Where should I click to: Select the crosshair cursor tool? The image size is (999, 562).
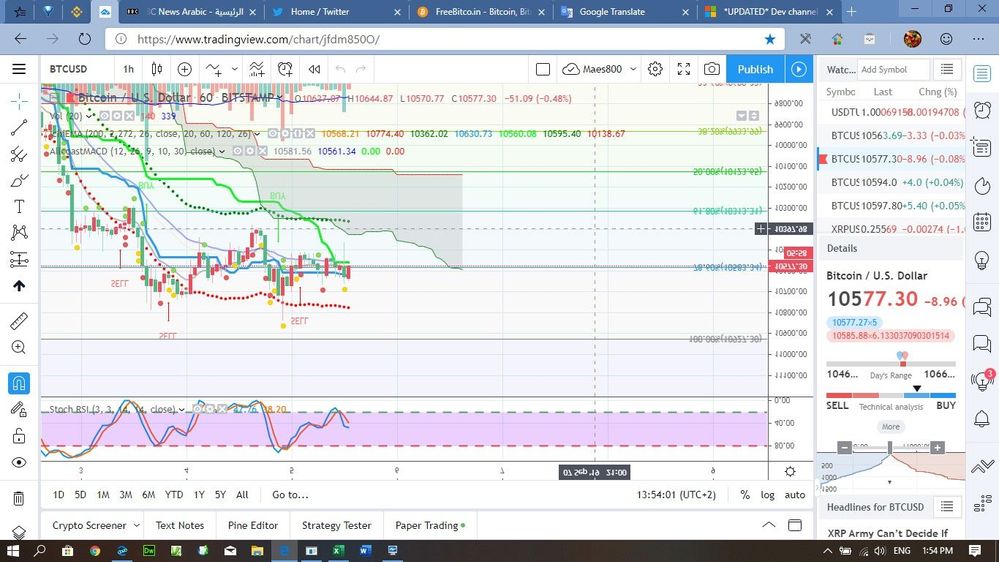point(19,101)
